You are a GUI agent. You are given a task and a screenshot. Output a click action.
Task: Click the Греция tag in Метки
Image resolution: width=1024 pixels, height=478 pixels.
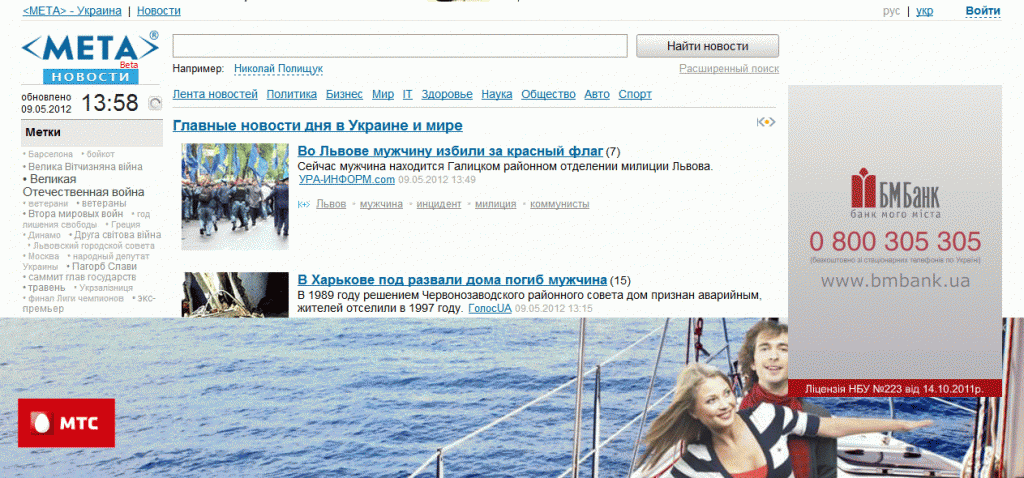(125, 225)
